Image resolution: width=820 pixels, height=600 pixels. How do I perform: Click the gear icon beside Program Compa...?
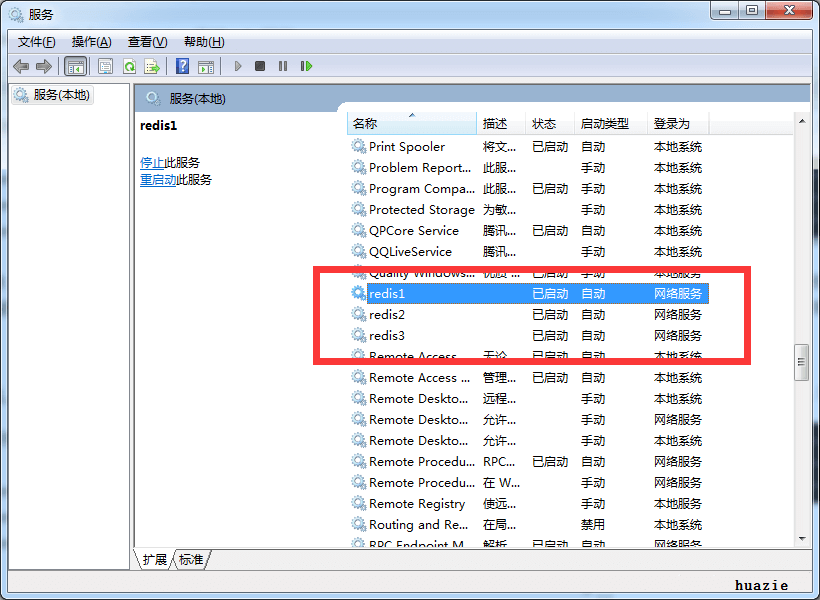click(x=358, y=188)
